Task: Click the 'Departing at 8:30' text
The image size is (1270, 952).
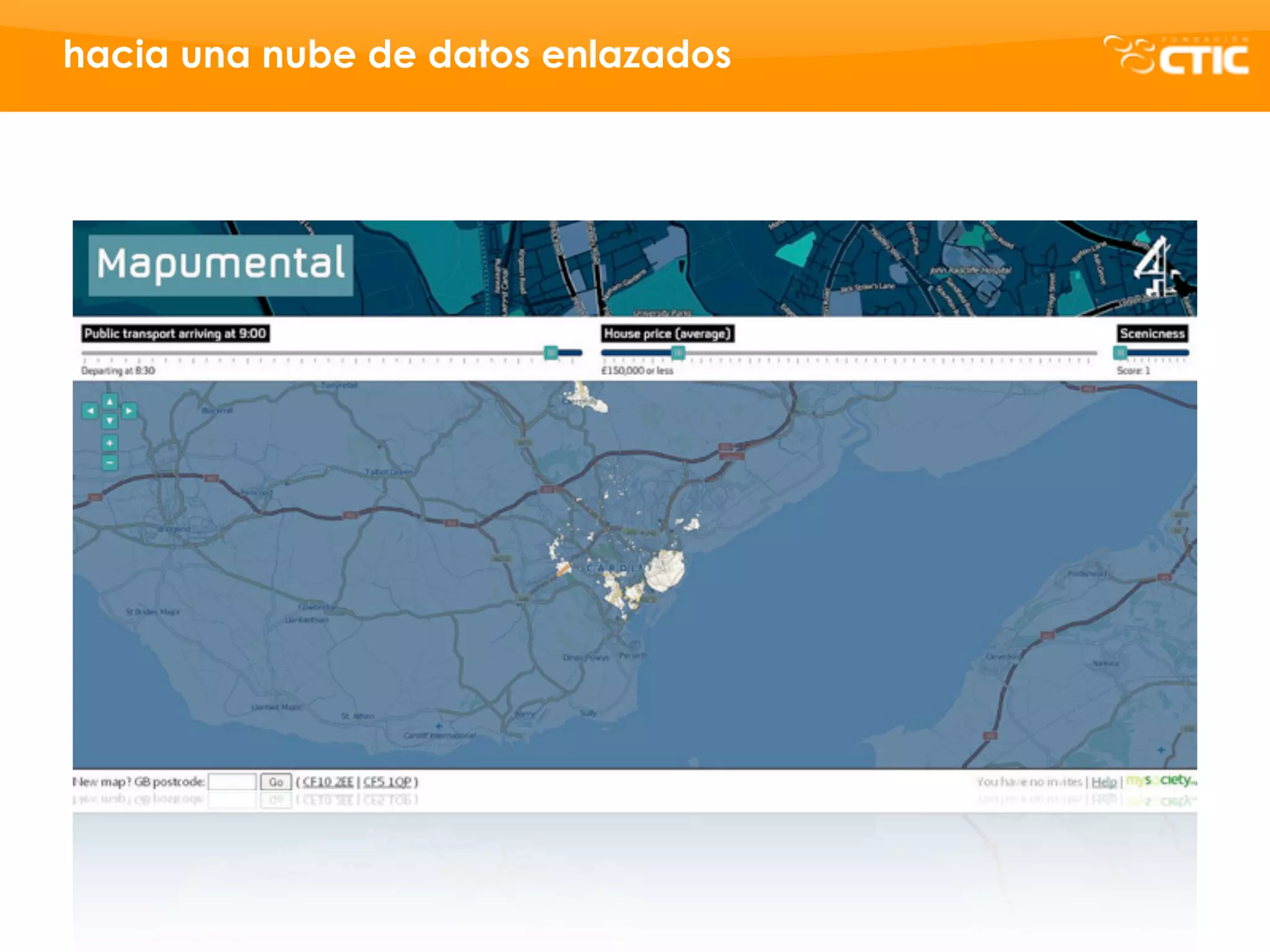Action: tap(118, 371)
